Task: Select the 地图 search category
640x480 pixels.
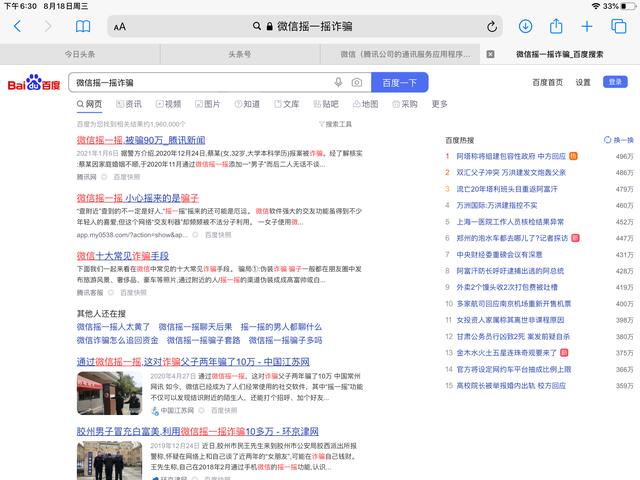Action: click(x=366, y=104)
